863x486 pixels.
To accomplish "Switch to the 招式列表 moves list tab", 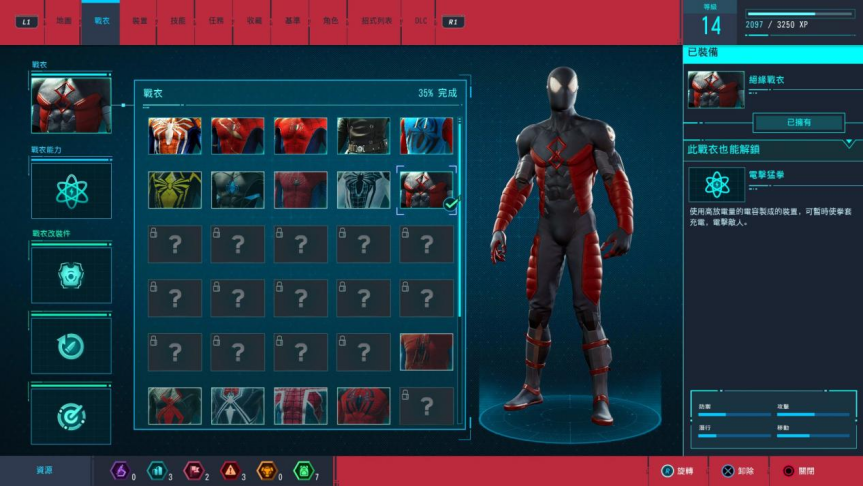I will point(376,21).
